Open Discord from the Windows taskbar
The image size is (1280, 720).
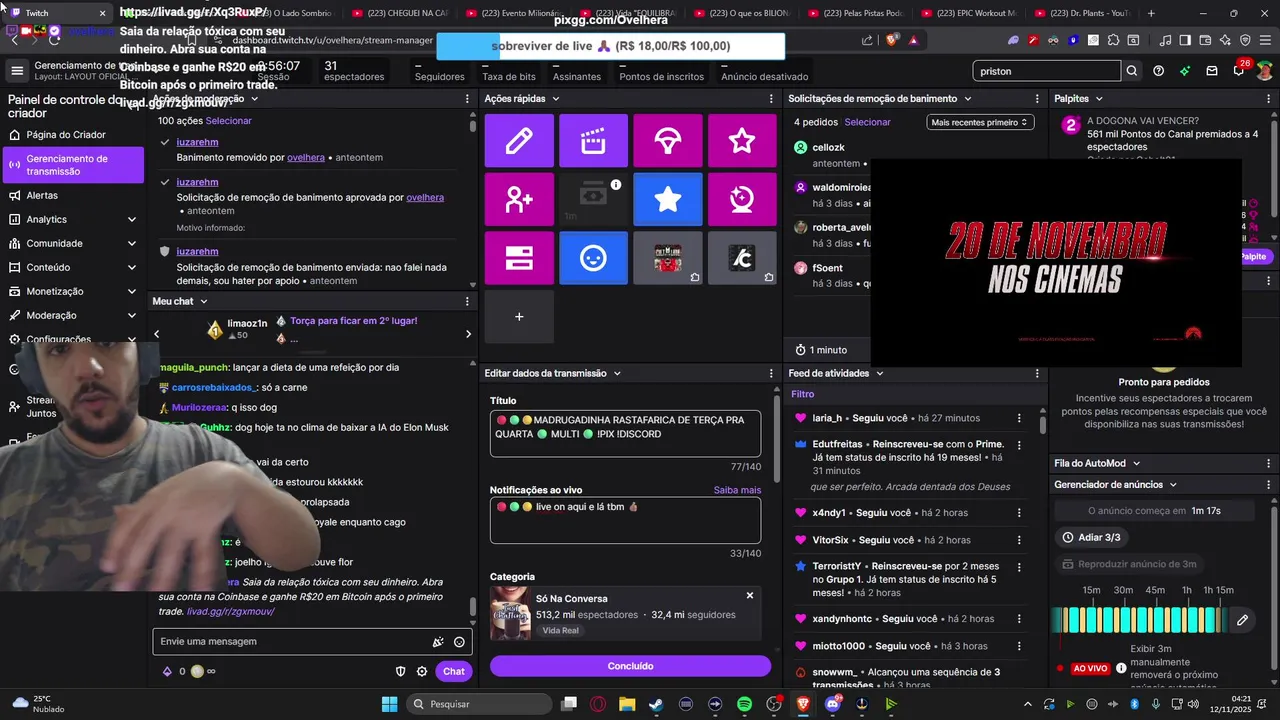point(833,704)
